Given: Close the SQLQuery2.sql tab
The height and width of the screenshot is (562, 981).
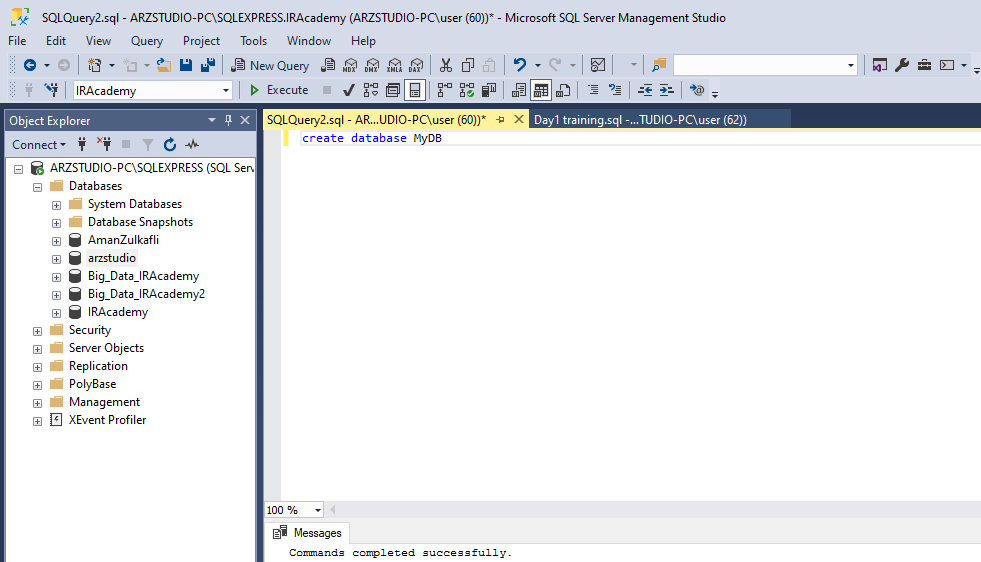Looking at the screenshot, I should click(519, 119).
